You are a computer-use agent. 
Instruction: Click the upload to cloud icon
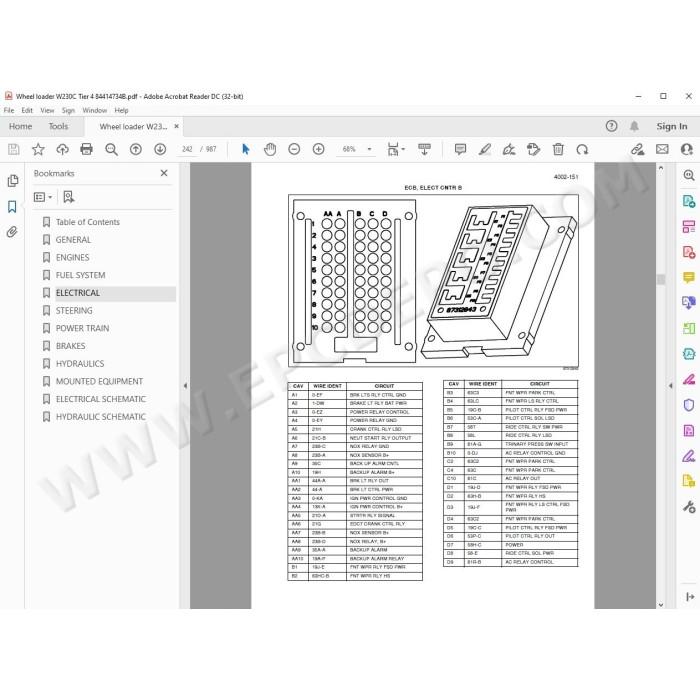tap(62, 149)
